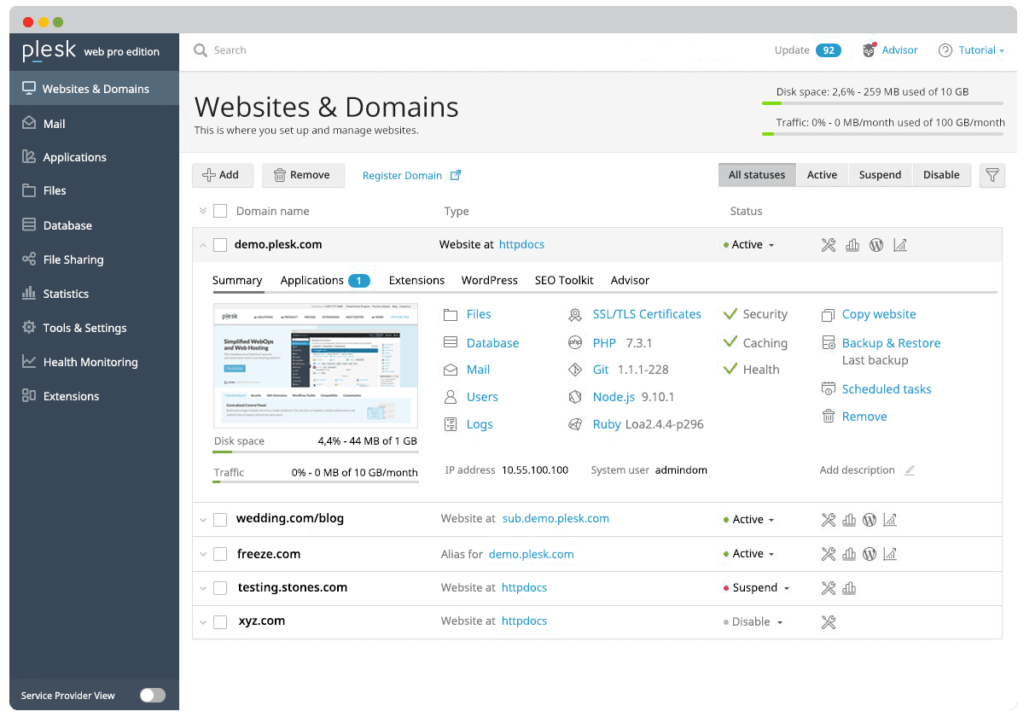Open the sub.demo.plesk.com link
Screen dimensions: 1024x717
[x=556, y=518]
